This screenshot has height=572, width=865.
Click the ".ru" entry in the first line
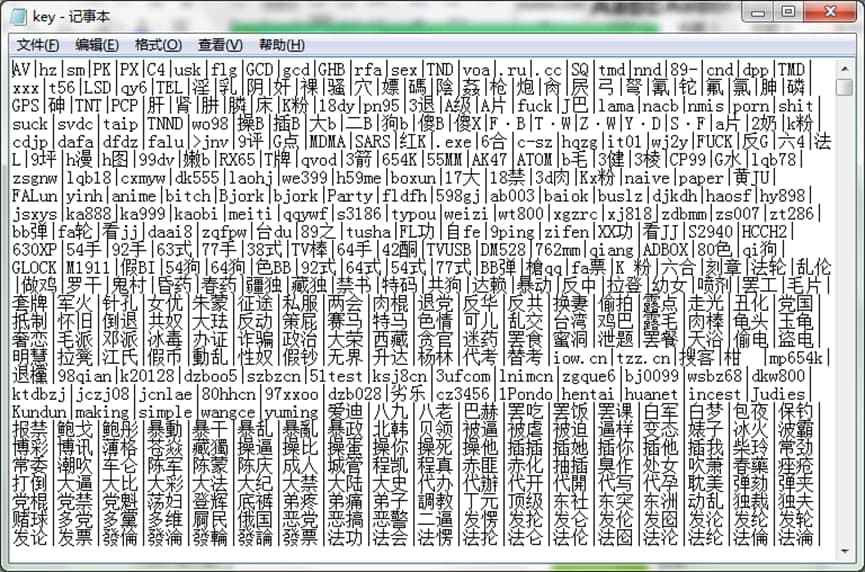coord(512,70)
